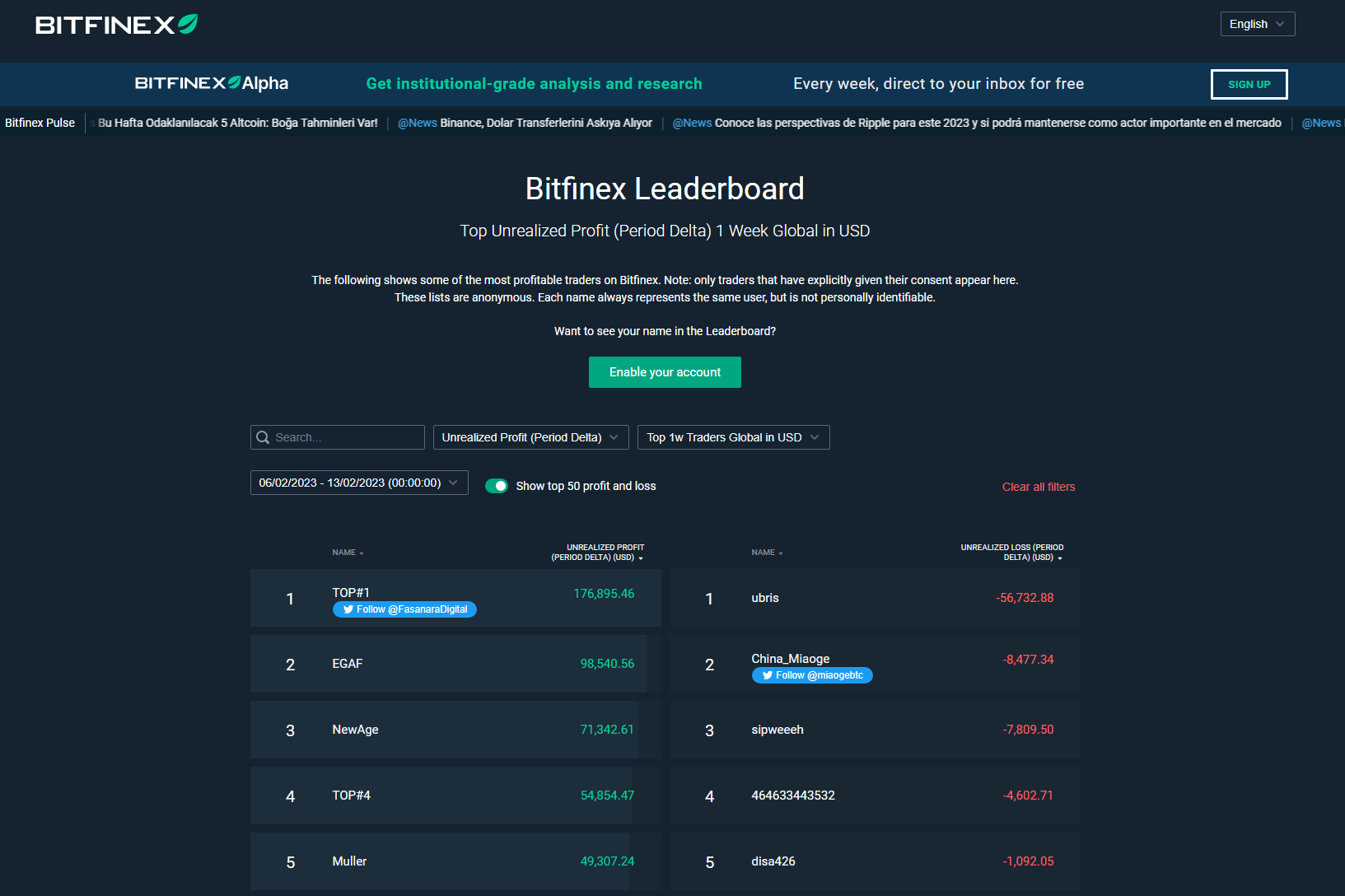Follow @miaogebtc on Twitter
Viewport: 1345px width, 896px height.
coord(812,675)
